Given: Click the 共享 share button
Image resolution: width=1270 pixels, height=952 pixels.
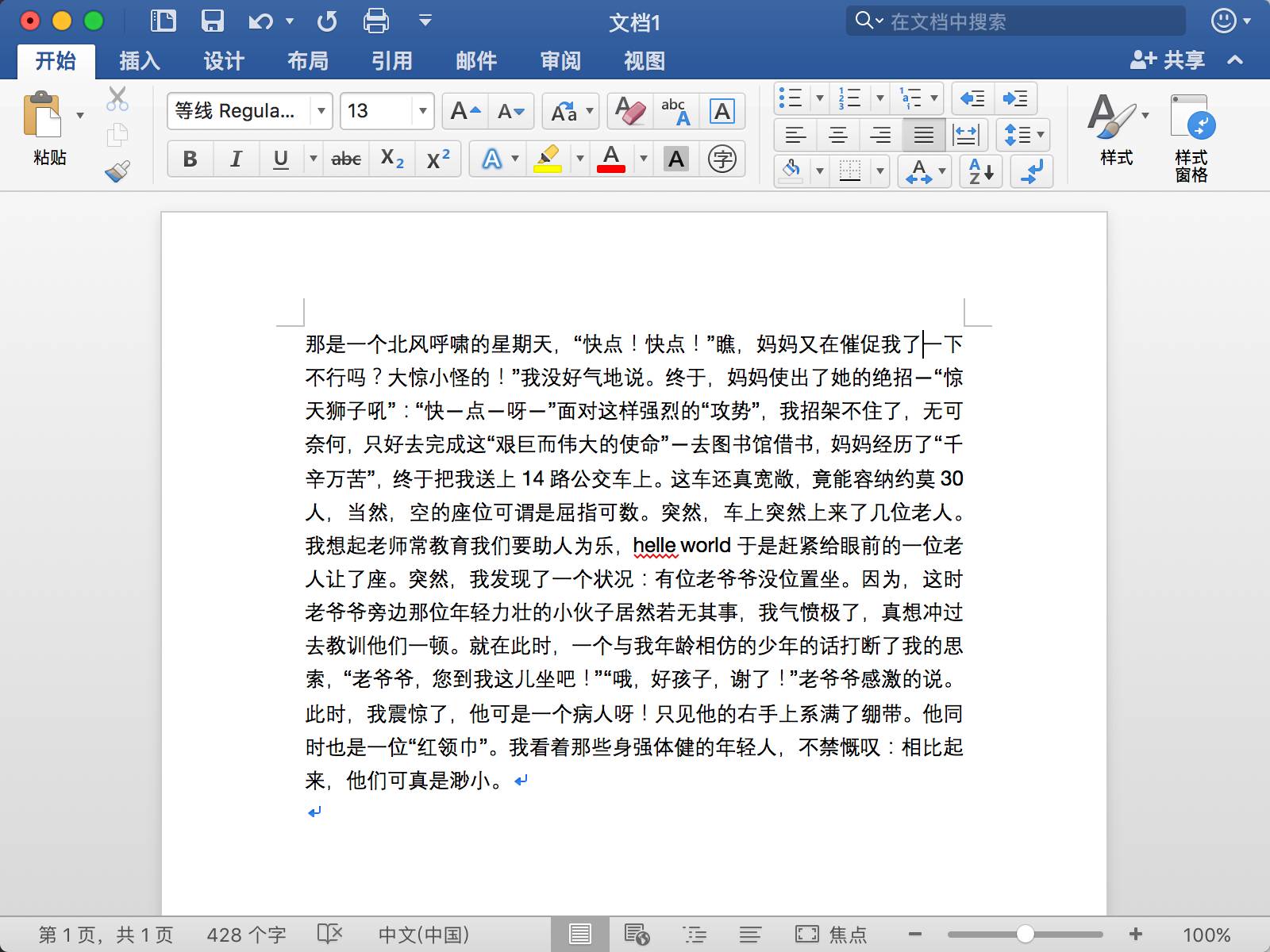Looking at the screenshot, I should point(1168,60).
